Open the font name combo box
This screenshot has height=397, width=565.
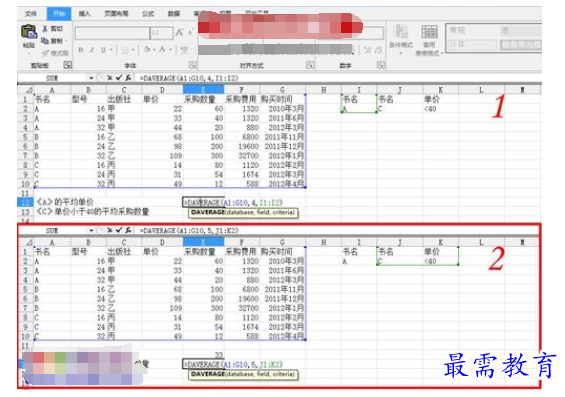(112, 33)
